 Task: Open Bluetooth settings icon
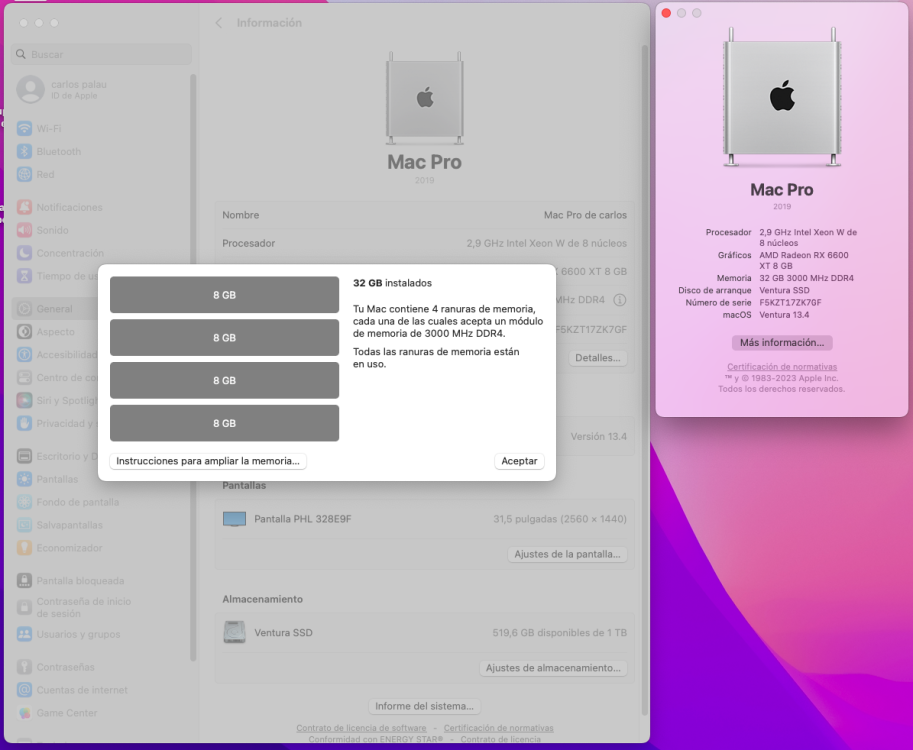tap(24, 151)
